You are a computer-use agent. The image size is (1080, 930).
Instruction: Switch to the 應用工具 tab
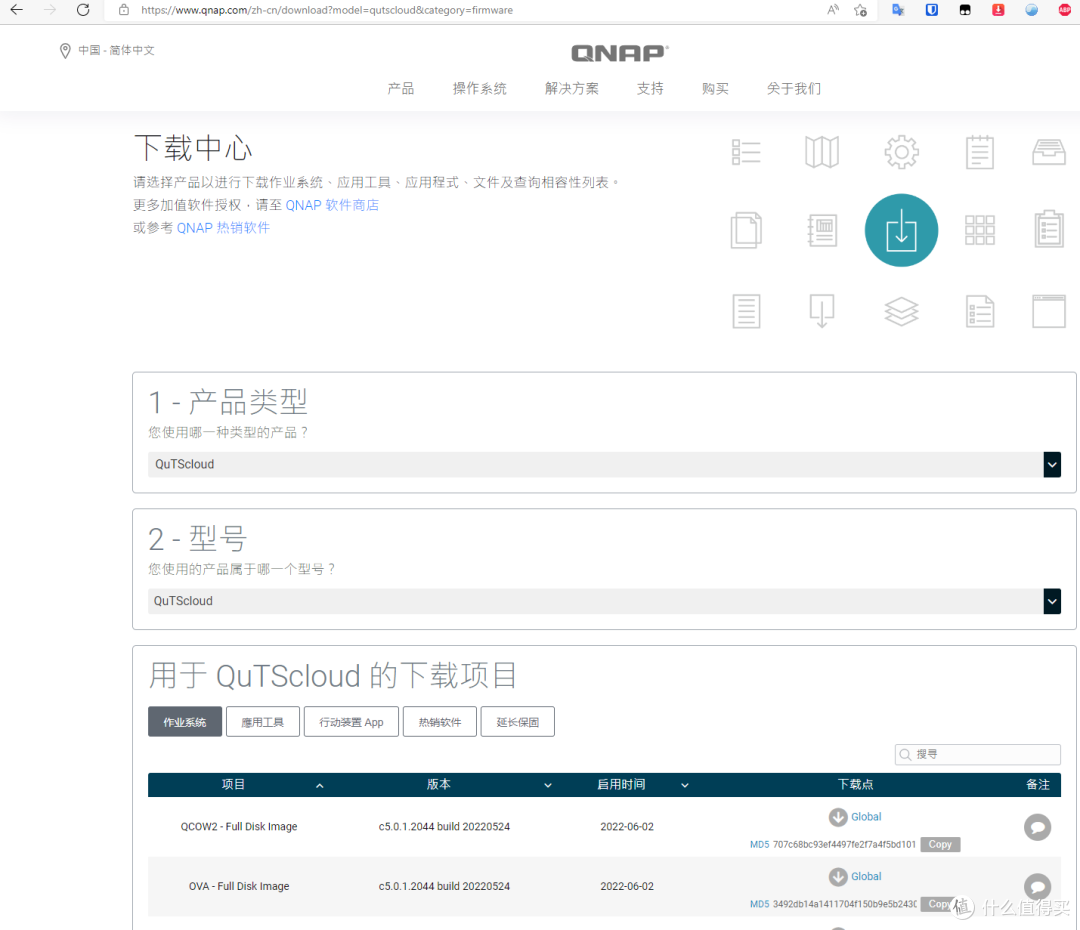(262, 722)
